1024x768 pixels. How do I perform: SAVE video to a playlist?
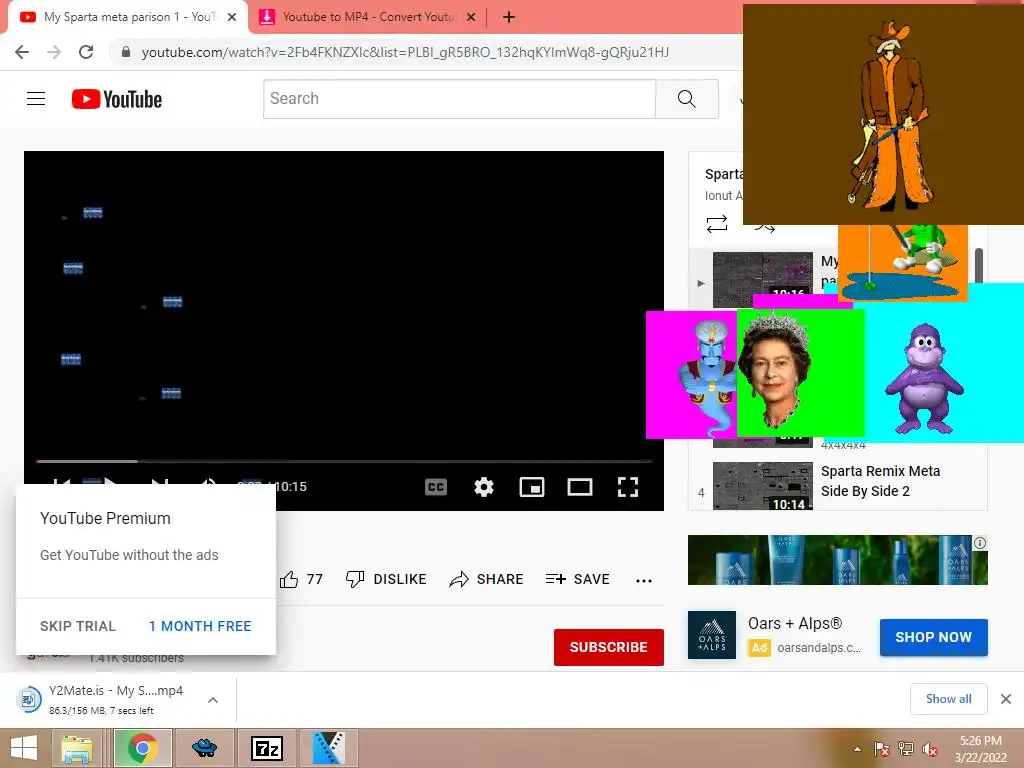(577, 579)
